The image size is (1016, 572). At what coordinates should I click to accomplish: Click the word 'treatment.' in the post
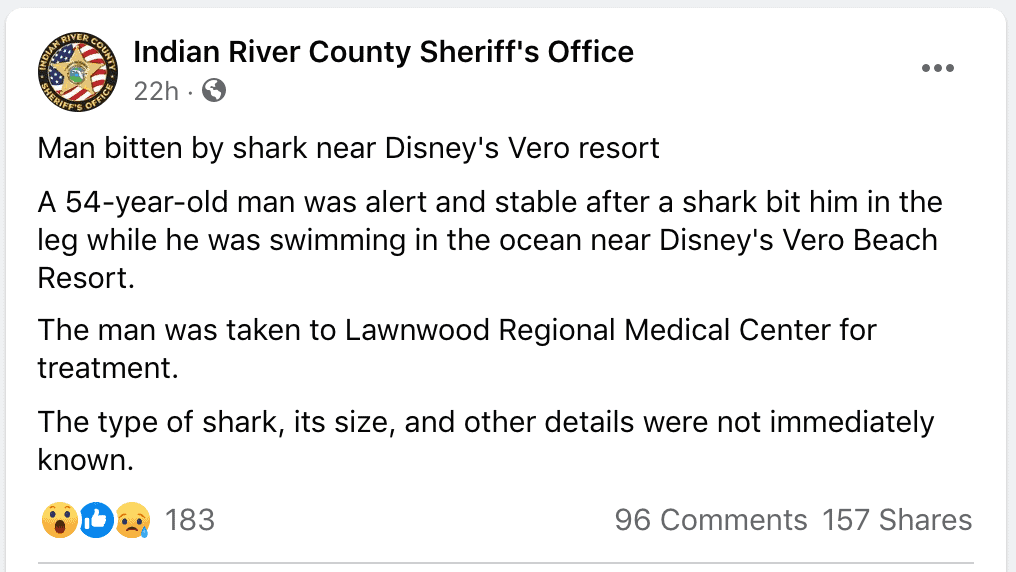pos(108,368)
